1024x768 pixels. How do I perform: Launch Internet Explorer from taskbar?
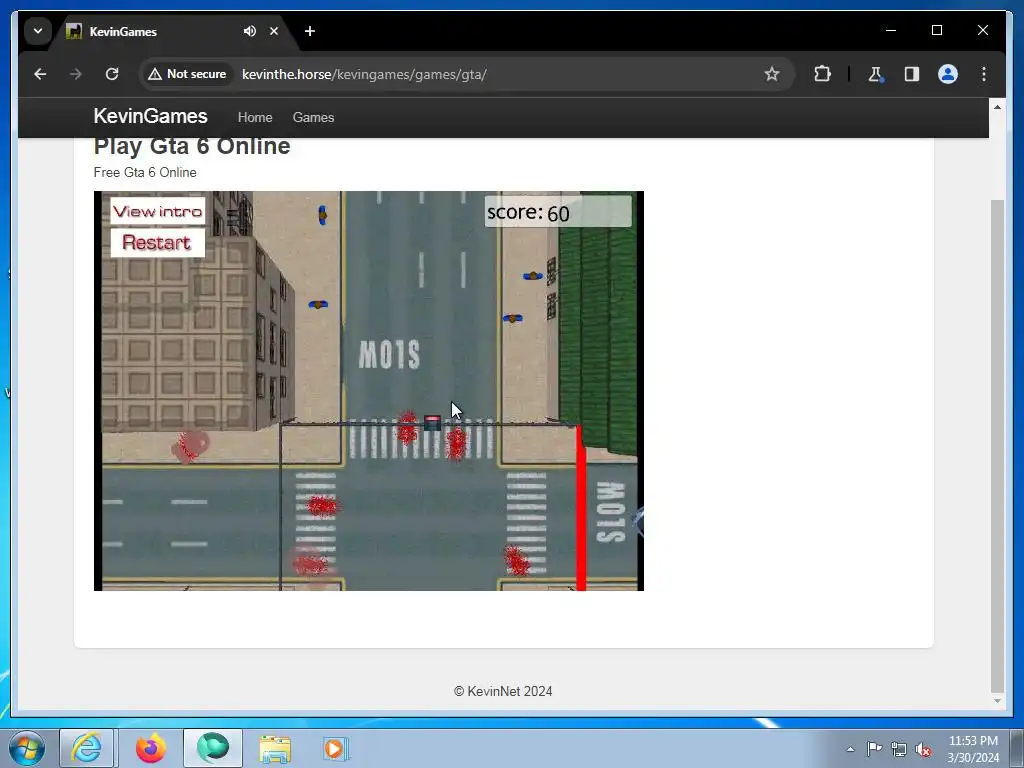click(87, 748)
